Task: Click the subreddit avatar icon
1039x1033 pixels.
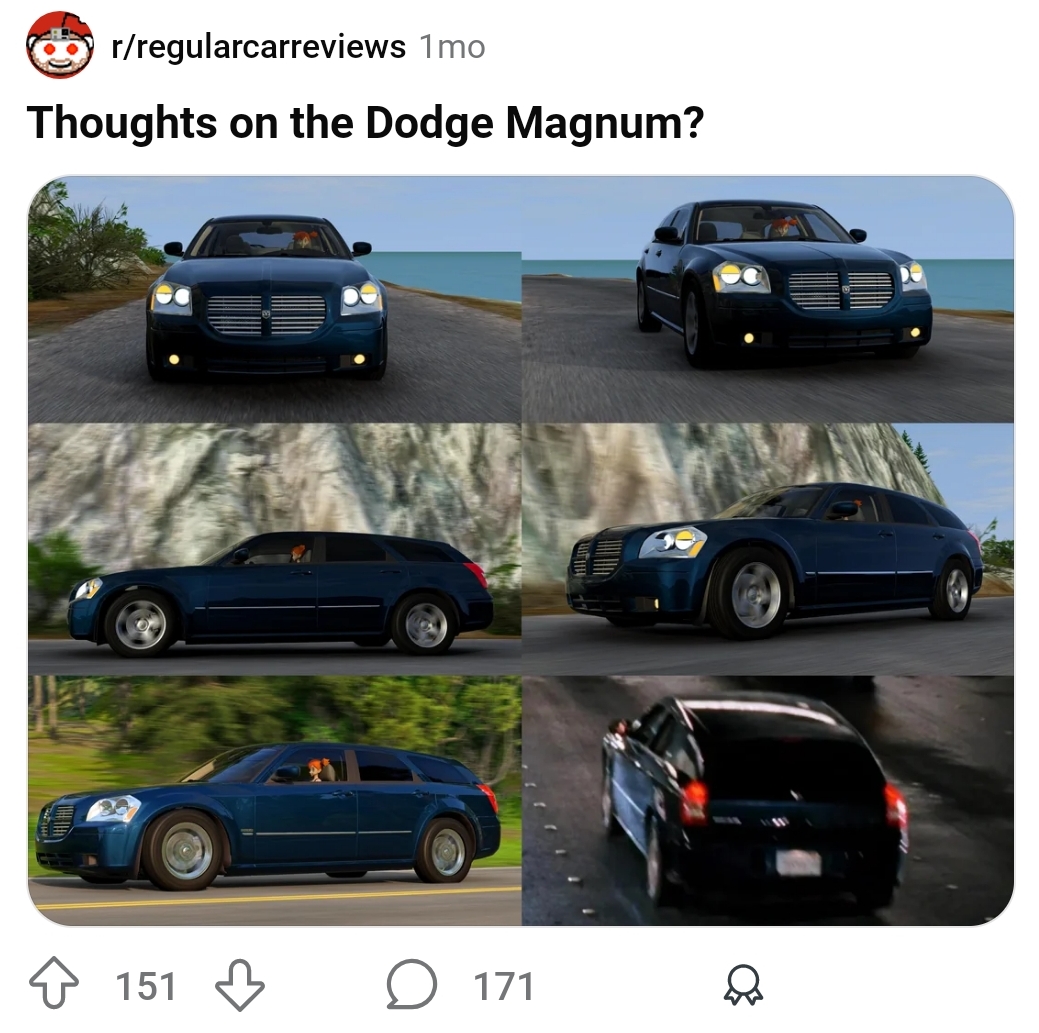Action: 60,45
